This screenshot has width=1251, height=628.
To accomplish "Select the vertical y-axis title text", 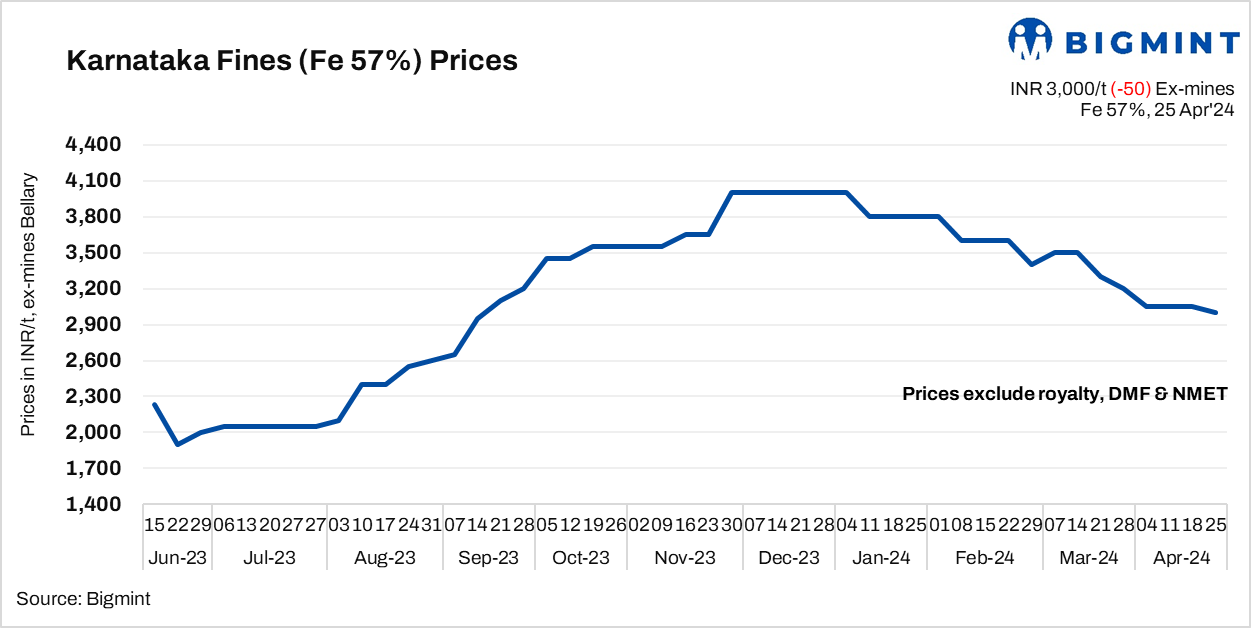I will pyautogui.click(x=29, y=305).
